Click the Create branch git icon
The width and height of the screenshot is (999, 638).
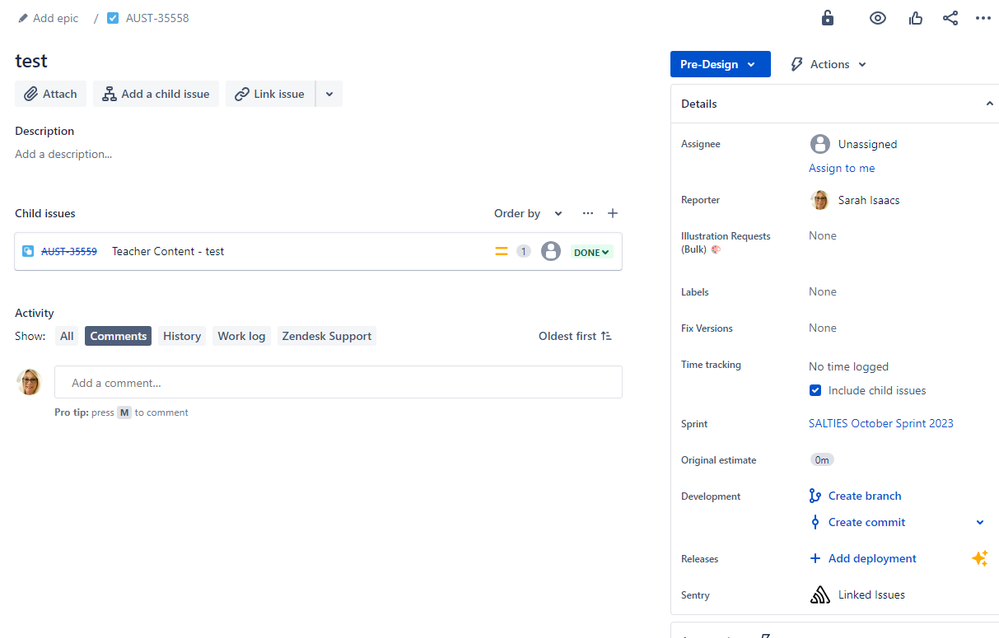815,496
